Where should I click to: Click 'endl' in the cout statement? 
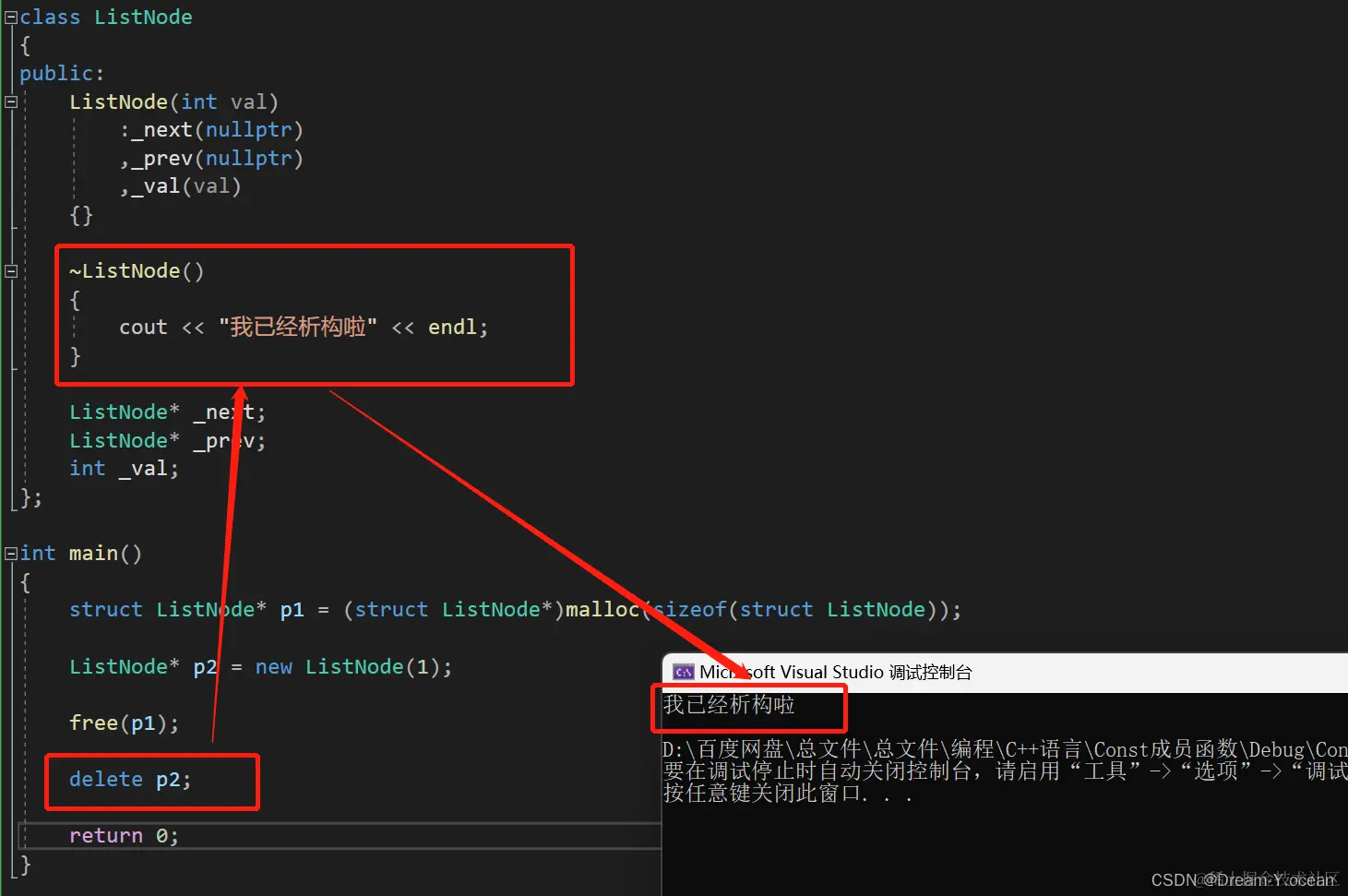coord(452,328)
